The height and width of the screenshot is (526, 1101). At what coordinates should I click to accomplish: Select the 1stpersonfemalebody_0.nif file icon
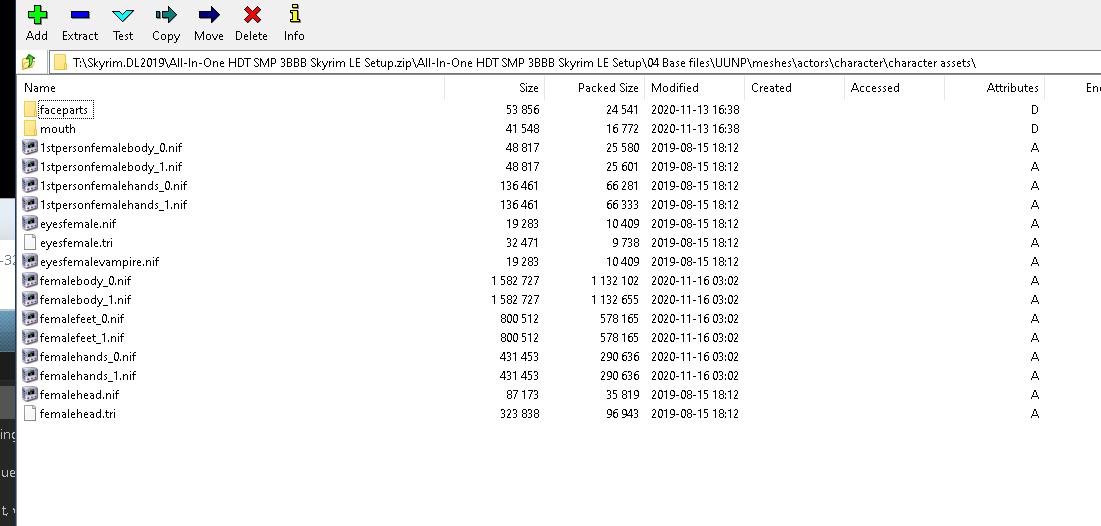click(x=29, y=147)
